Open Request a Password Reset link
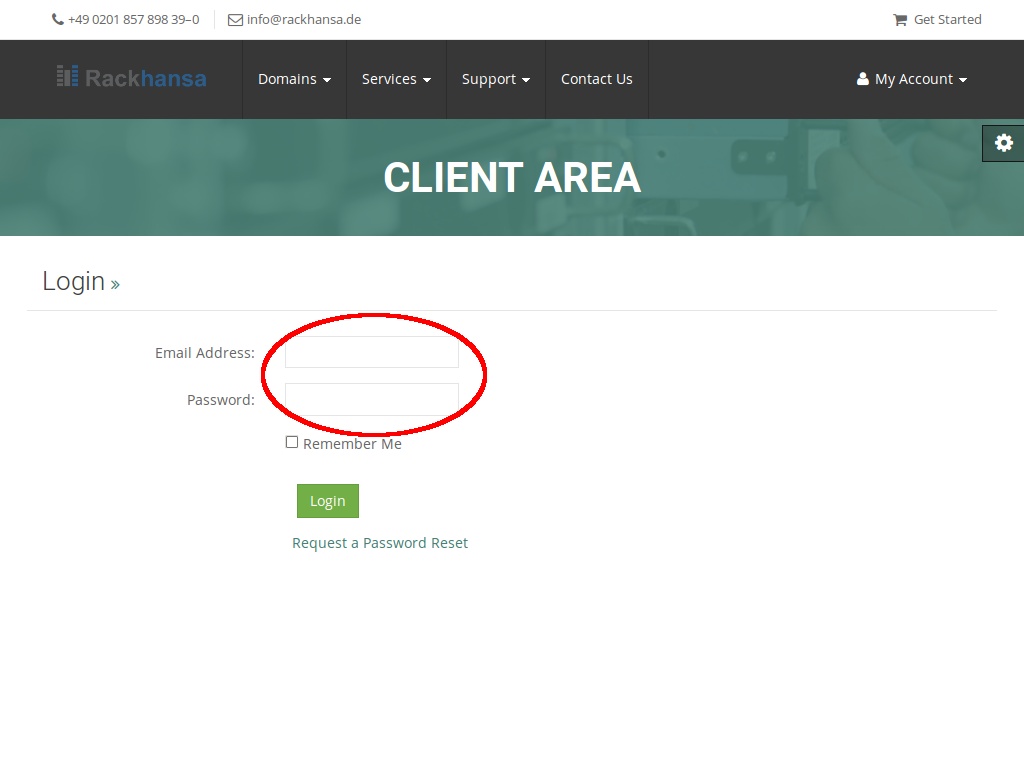The image size is (1024, 768). point(380,543)
